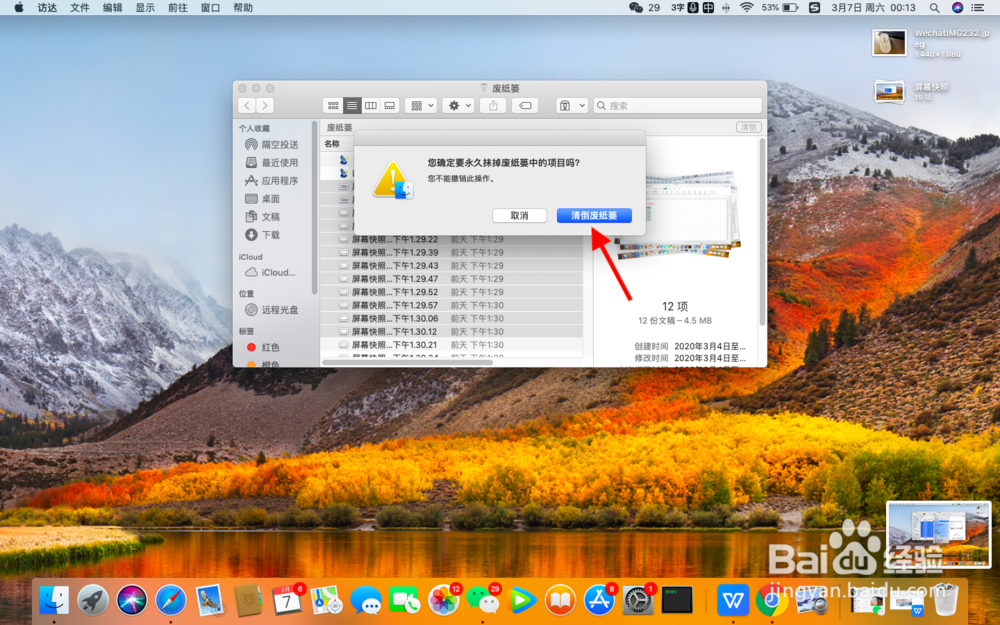
Task: Open the 显示 menu
Action: 145,8
